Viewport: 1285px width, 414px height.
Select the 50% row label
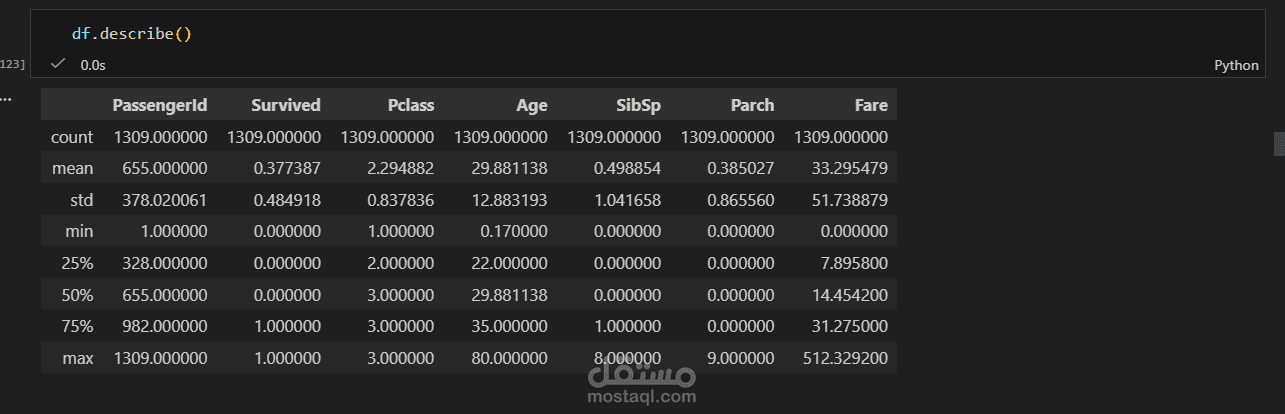pyautogui.click(x=77, y=294)
